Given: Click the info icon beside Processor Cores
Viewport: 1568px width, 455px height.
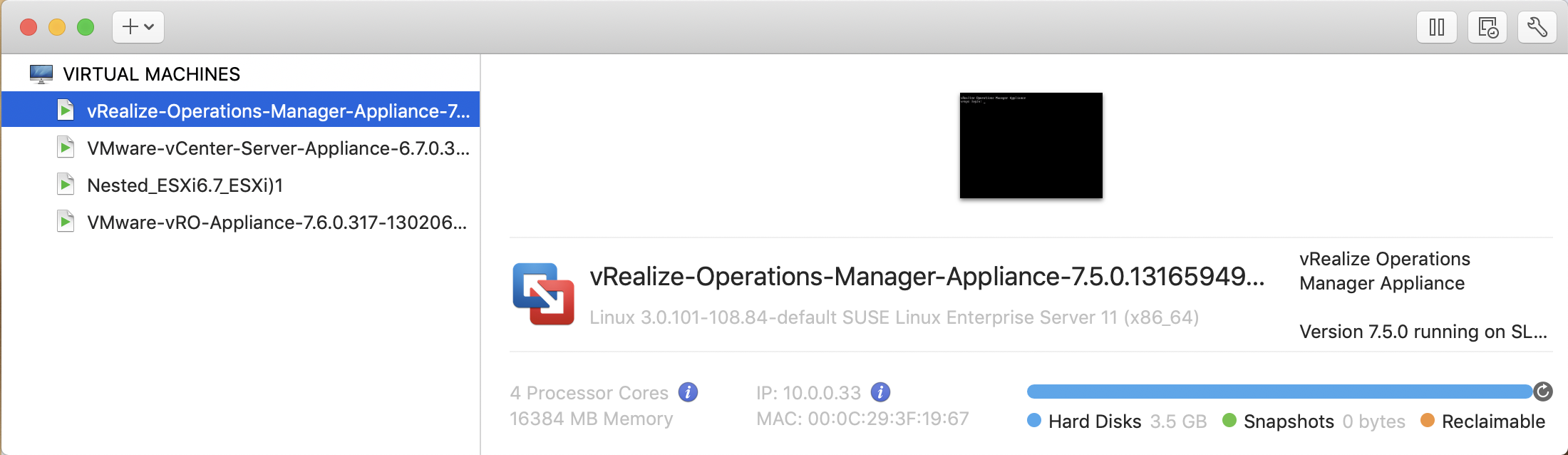Looking at the screenshot, I should 688,392.
